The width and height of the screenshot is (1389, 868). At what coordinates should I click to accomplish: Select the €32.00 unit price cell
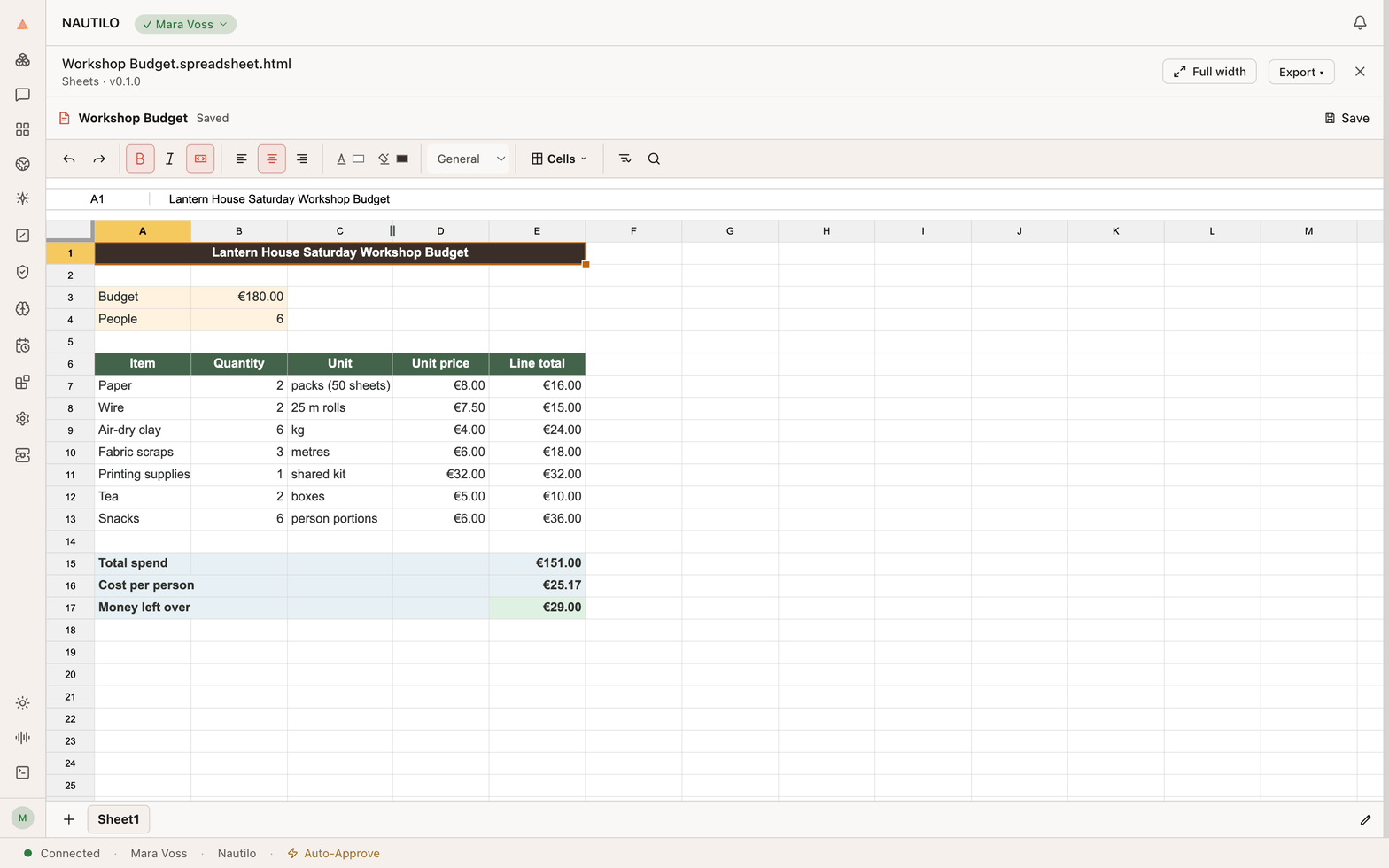pyautogui.click(x=441, y=474)
